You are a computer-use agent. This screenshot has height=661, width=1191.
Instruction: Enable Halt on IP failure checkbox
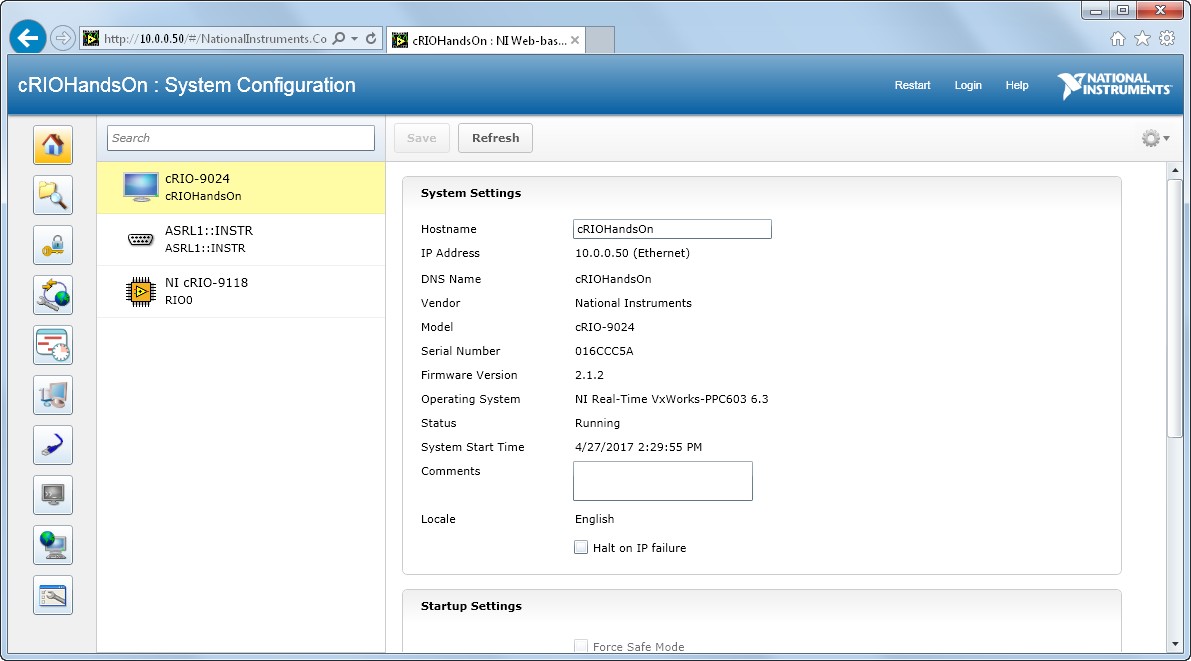(x=581, y=547)
